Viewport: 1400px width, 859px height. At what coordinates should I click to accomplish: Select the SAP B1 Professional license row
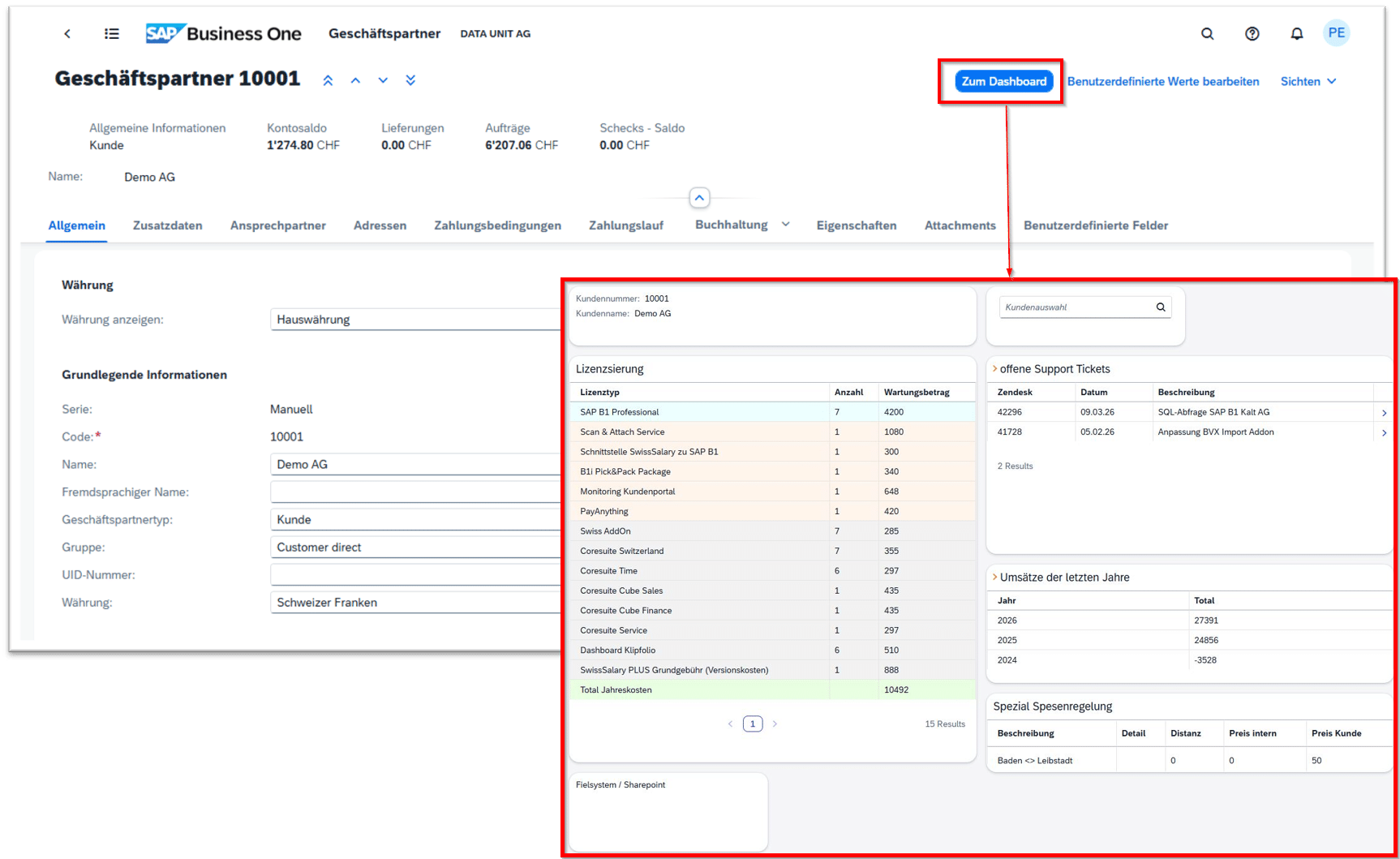(x=773, y=412)
